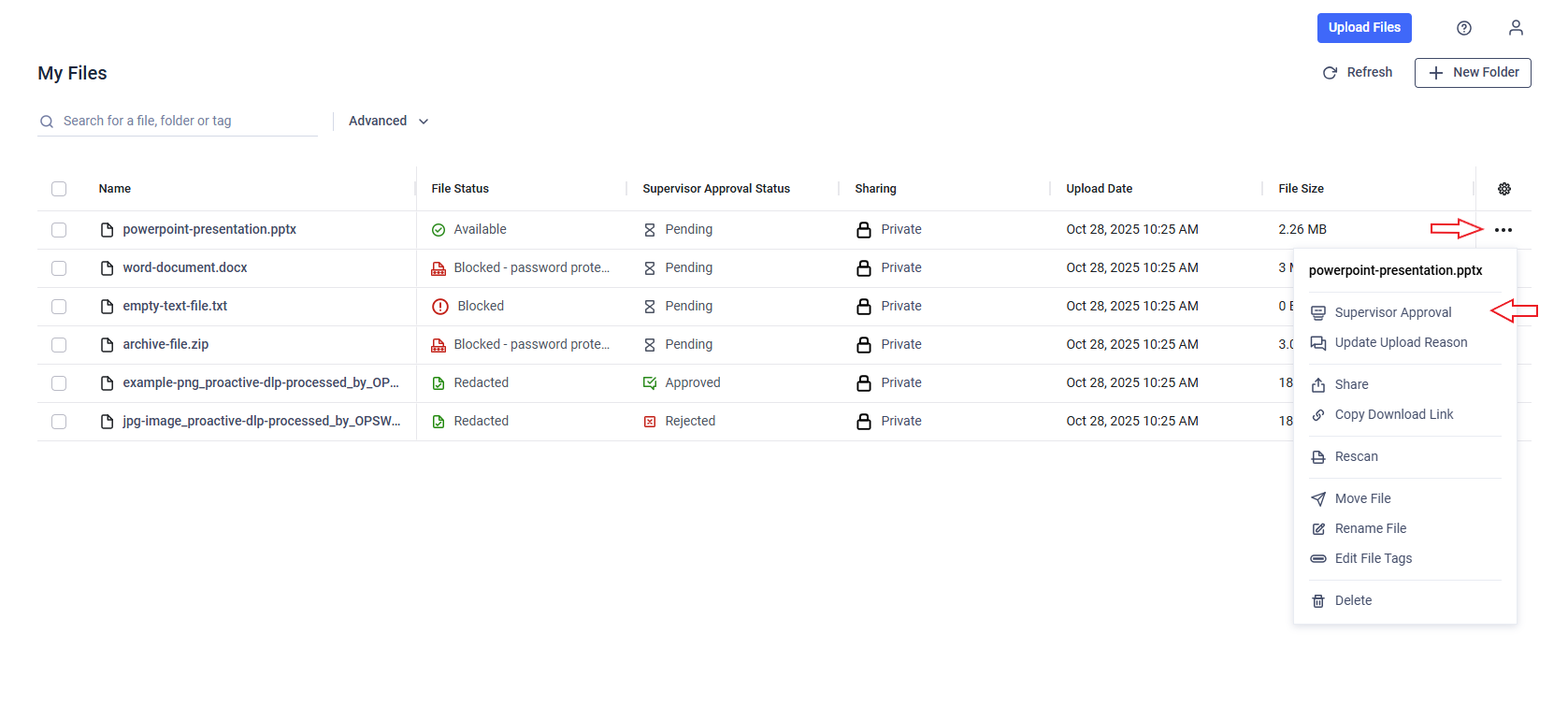
Task: Choose Rename File menu option
Action: tap(1370, 528)
